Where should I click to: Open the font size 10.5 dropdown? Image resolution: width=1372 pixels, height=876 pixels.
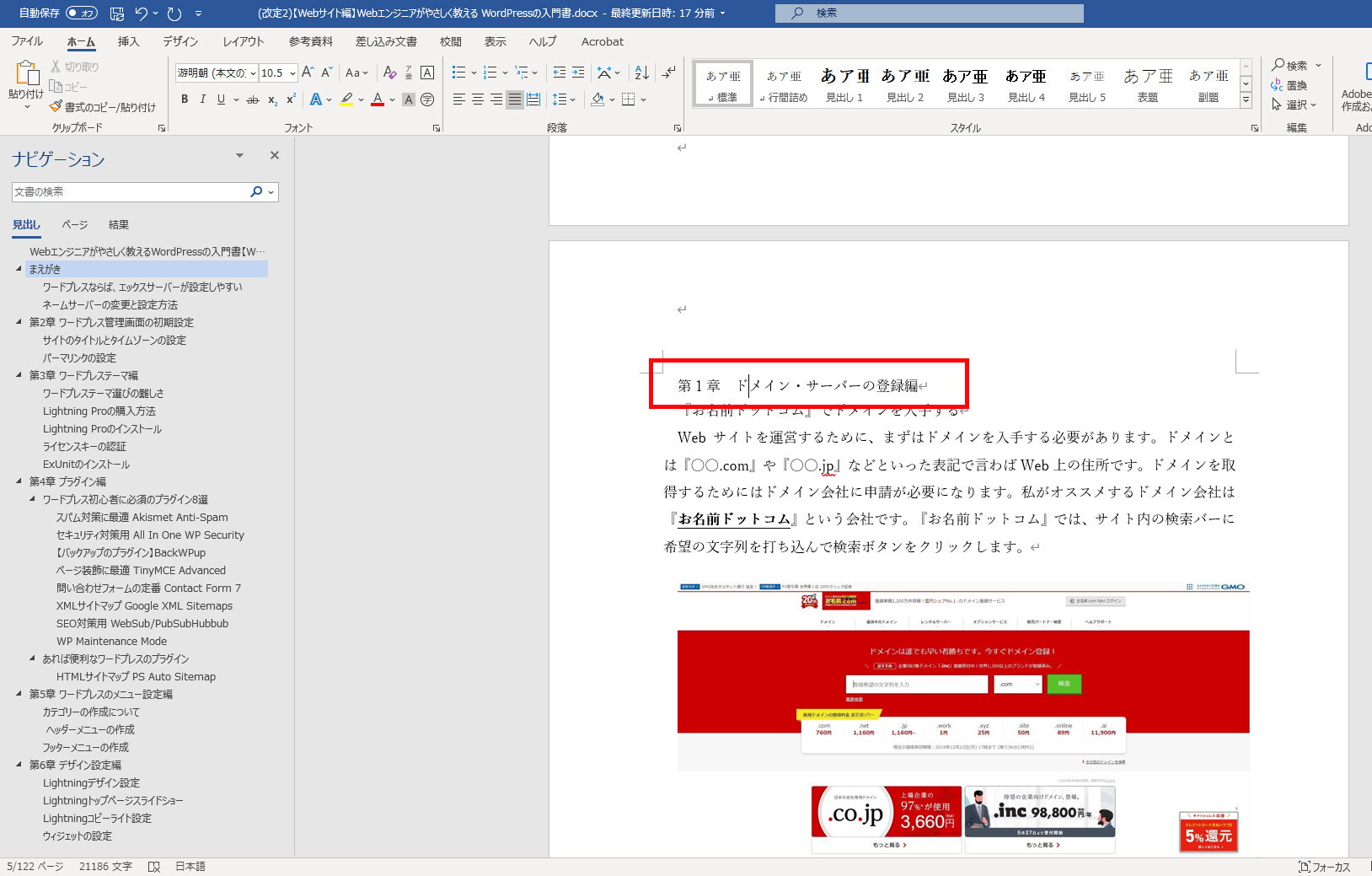[x=292, y=73]
